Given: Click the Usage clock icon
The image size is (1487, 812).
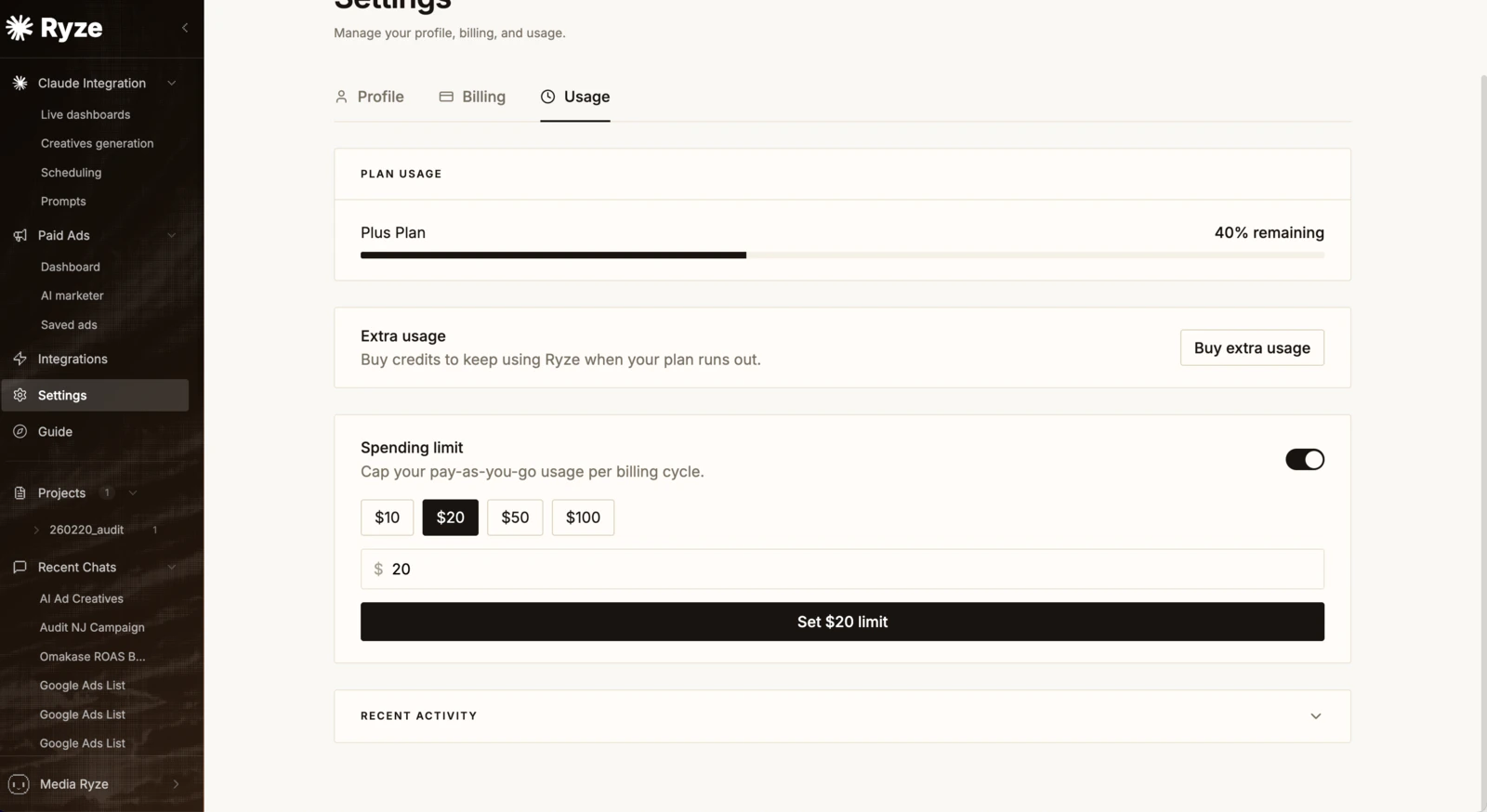Looking at the screenshot, I should [547, 97].
